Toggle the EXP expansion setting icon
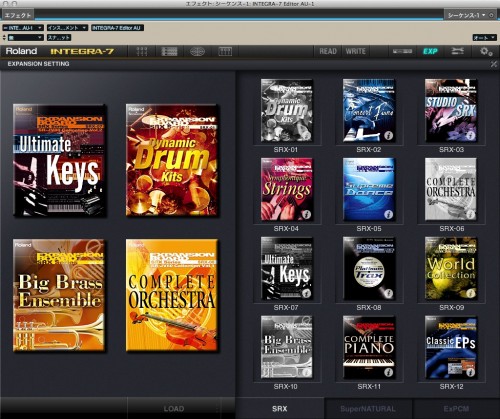Screen dimensions: 500x419 pyautogui.click(x=430, y=51)
